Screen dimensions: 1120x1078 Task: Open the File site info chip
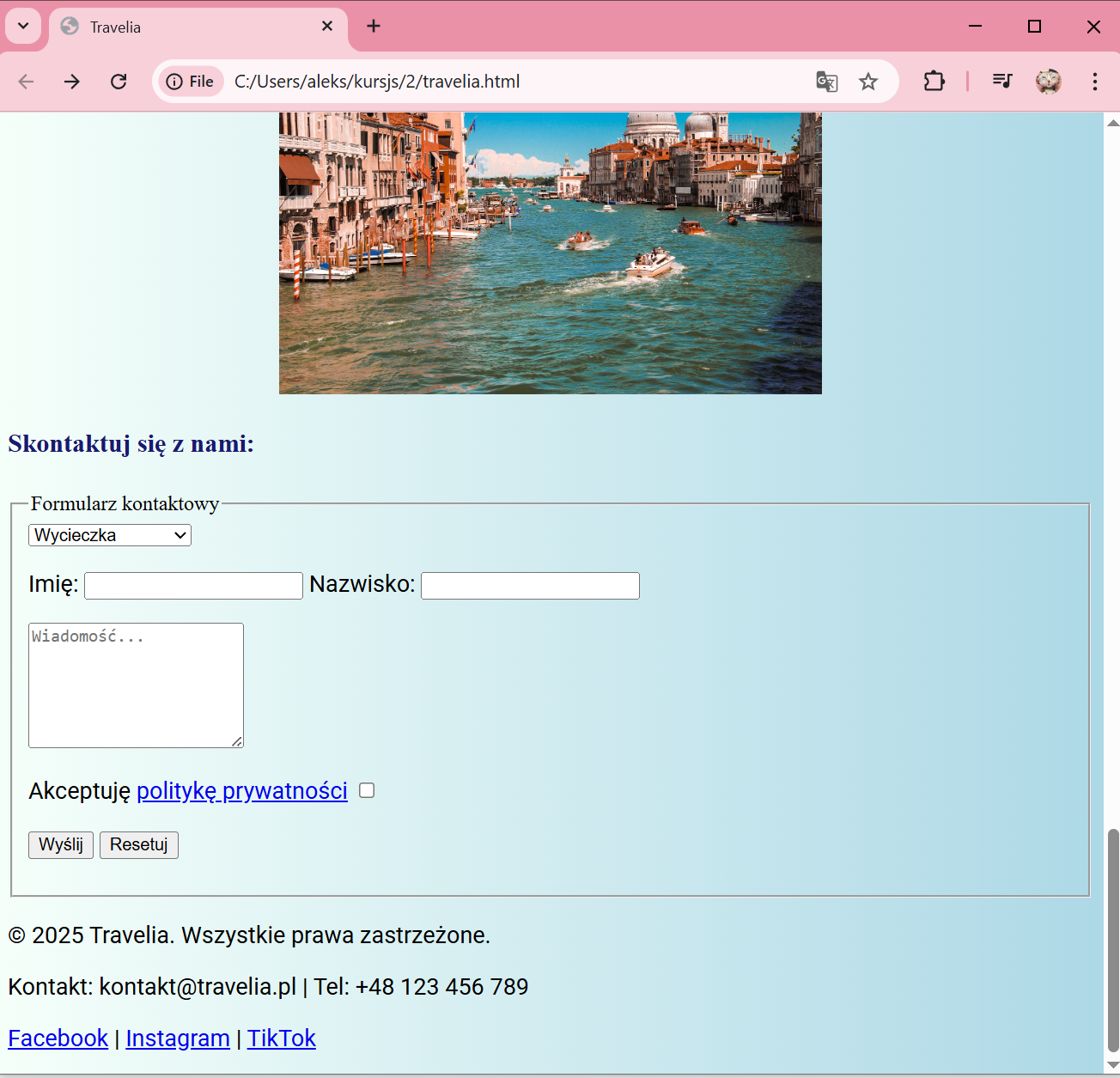coord(191,82)
